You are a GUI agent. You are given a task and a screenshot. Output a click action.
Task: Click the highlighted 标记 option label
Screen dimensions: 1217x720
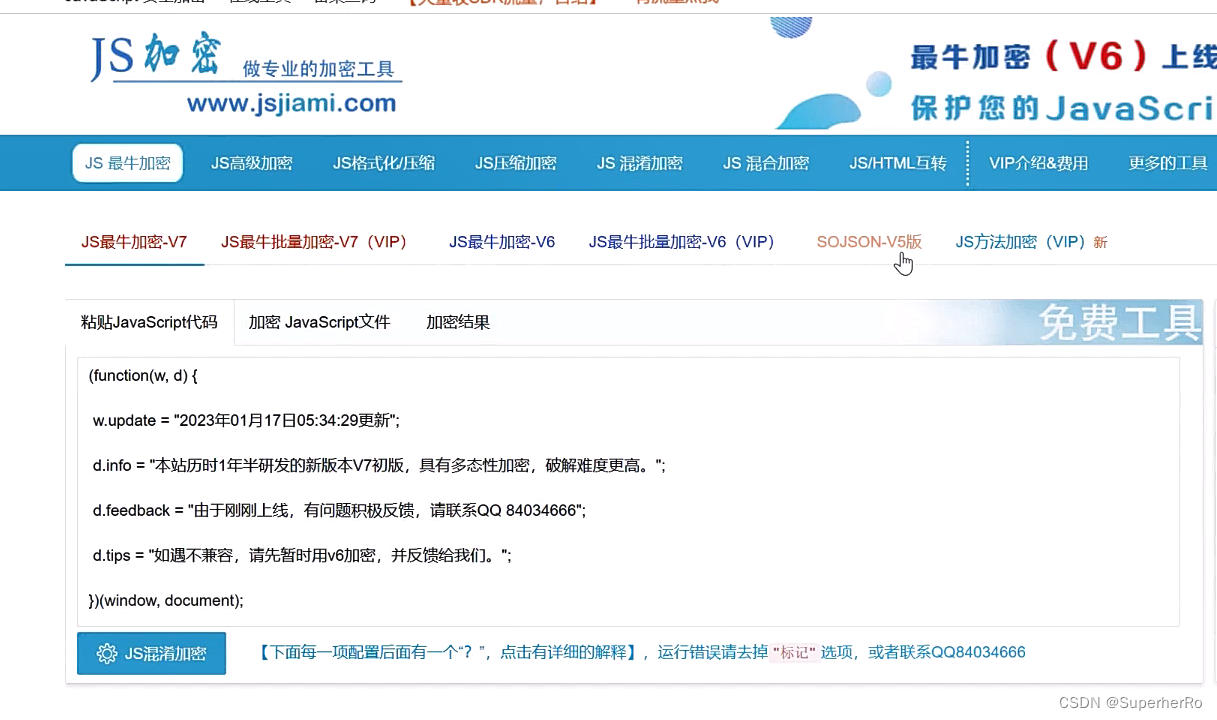tap(795, 651)
